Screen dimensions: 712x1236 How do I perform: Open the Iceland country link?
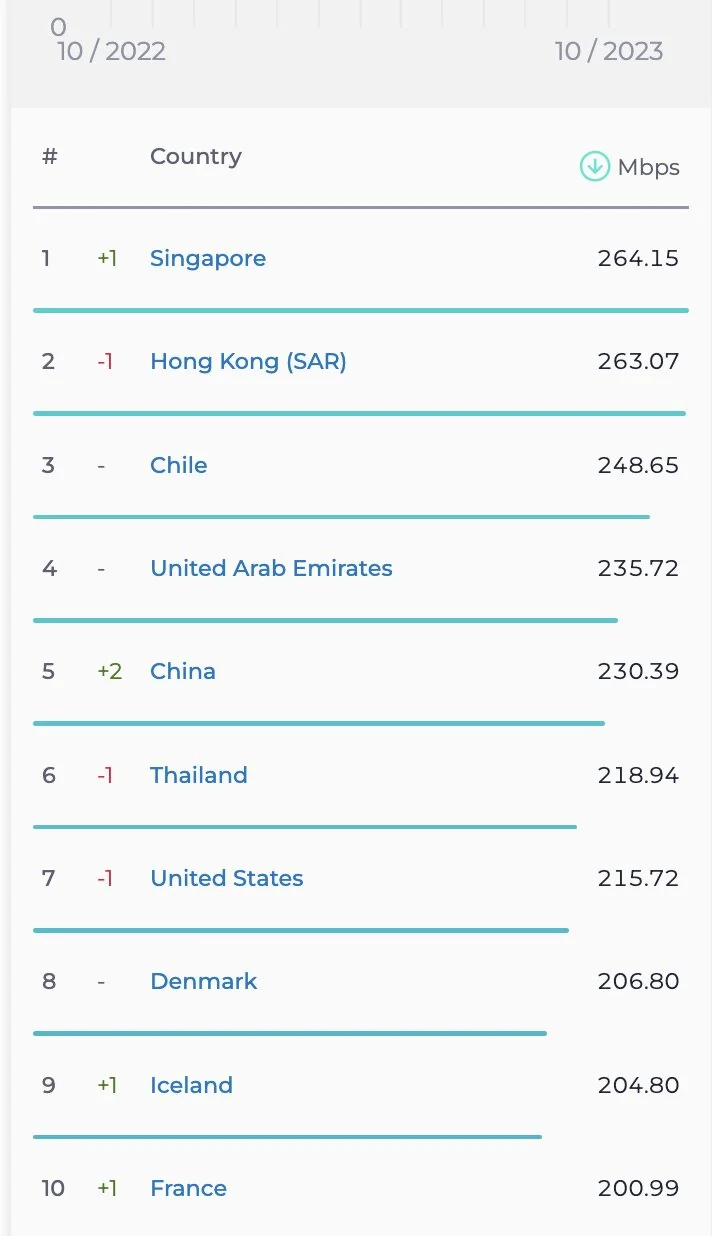point(191,1085)
